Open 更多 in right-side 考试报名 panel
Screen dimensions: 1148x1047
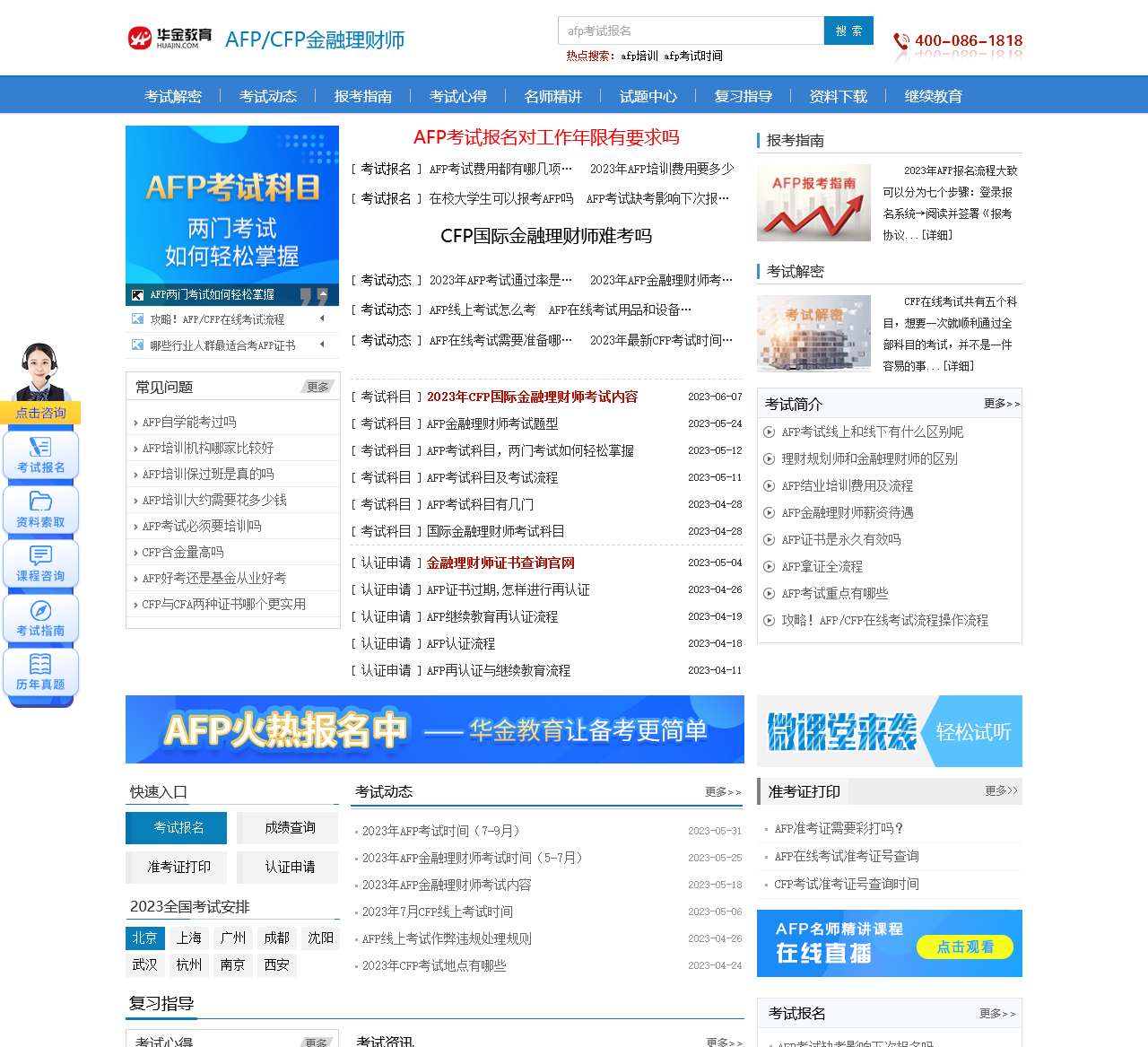coord(997,1014)
